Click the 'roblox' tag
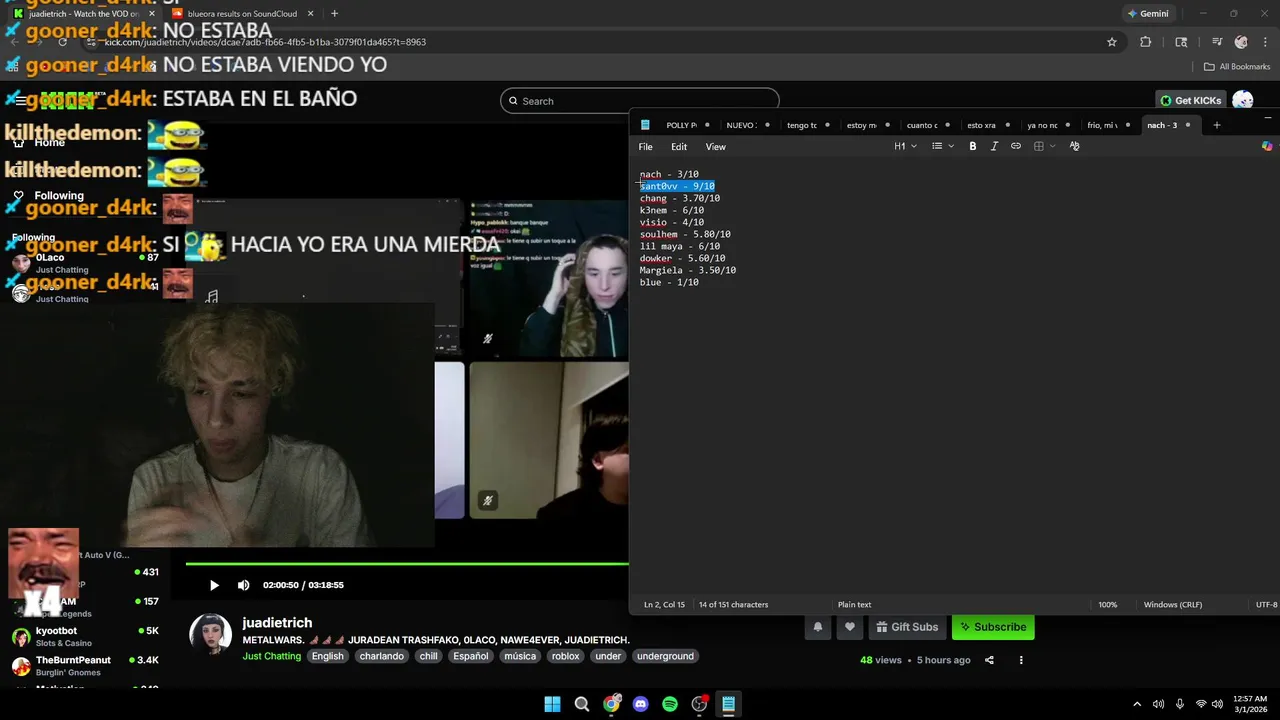Screen dimensions: 1280x720 tap(565, 656)
